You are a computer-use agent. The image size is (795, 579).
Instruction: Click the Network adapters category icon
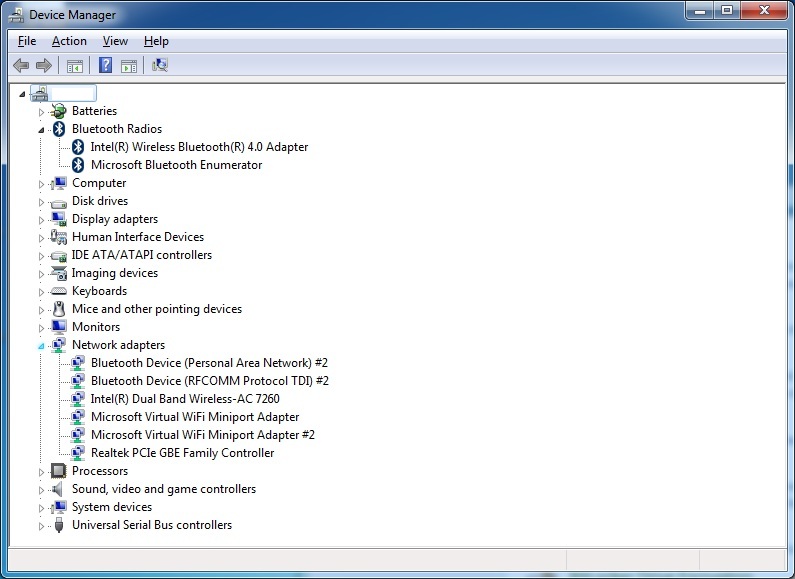(59, 345)
